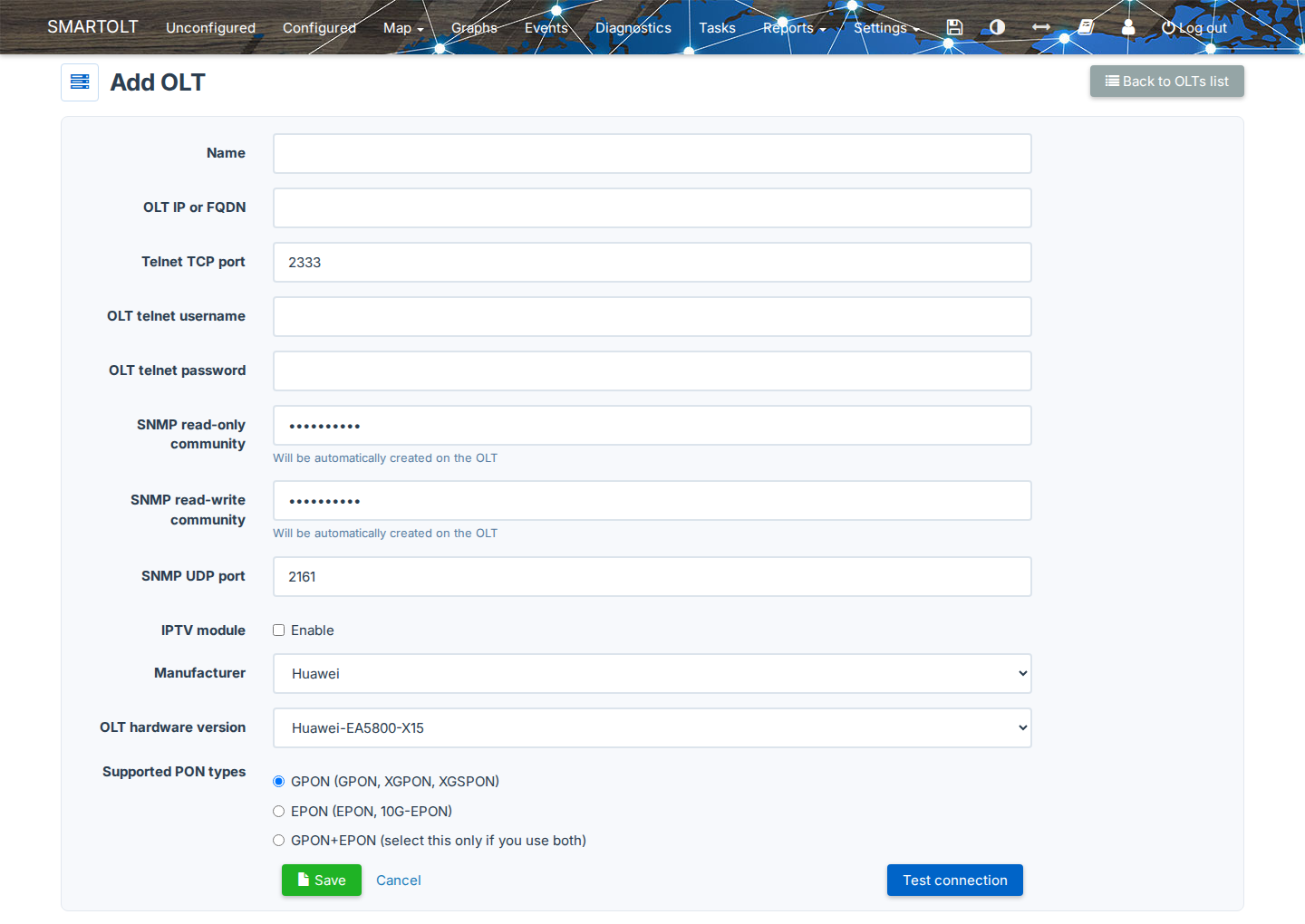This screenshot has height=924, width=1305.
Task: Open the Events page
Action: (546, 28)
